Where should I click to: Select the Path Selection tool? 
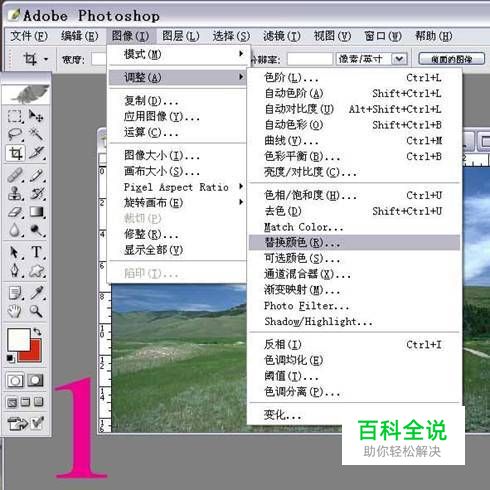click(15, 252)
